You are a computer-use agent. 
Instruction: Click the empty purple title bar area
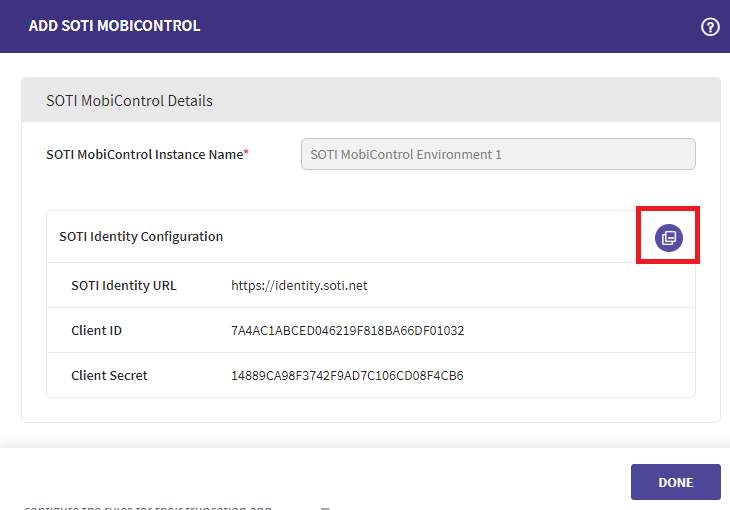450,26
